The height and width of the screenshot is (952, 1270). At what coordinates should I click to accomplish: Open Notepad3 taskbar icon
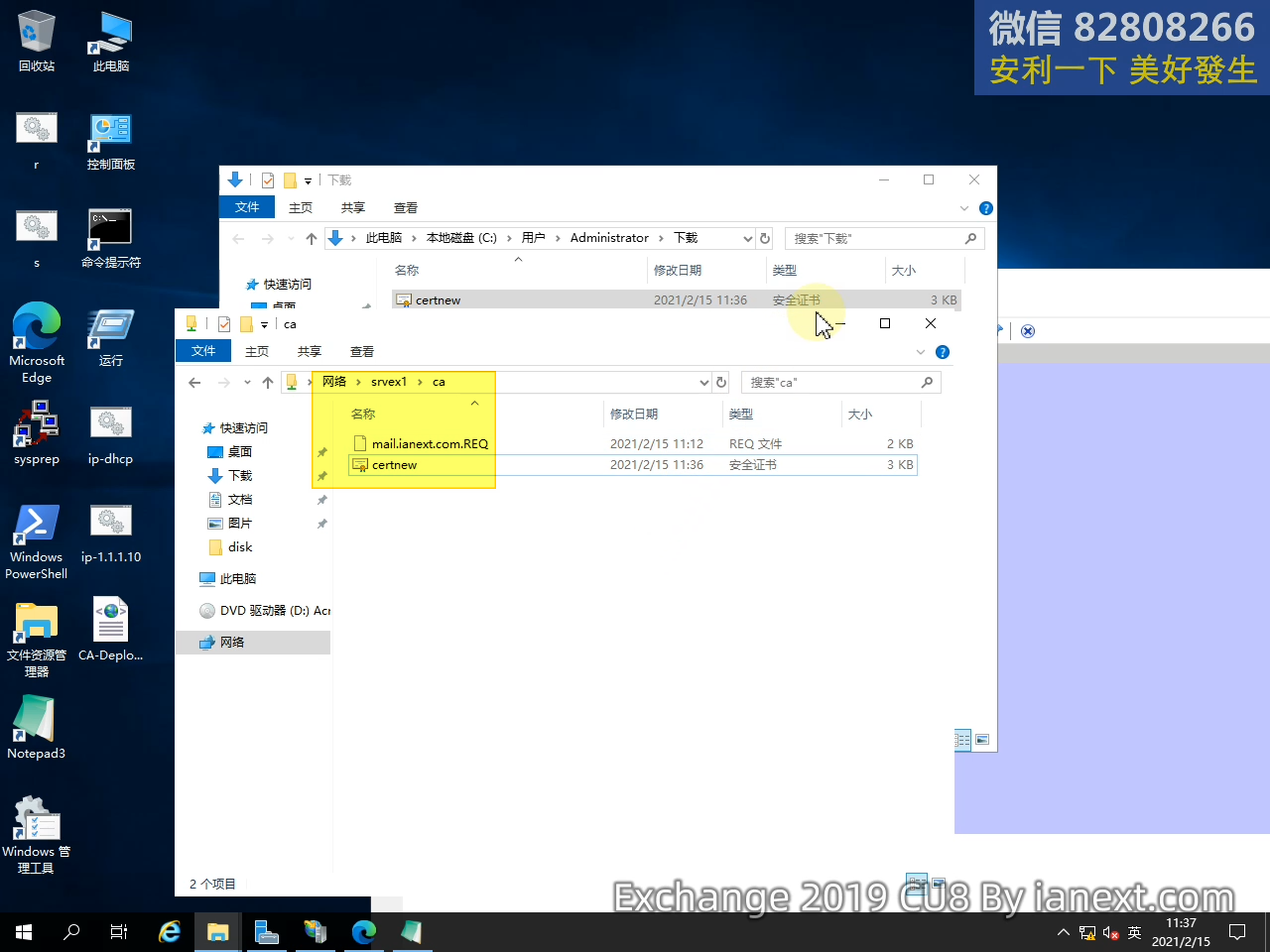pos(411,932)
